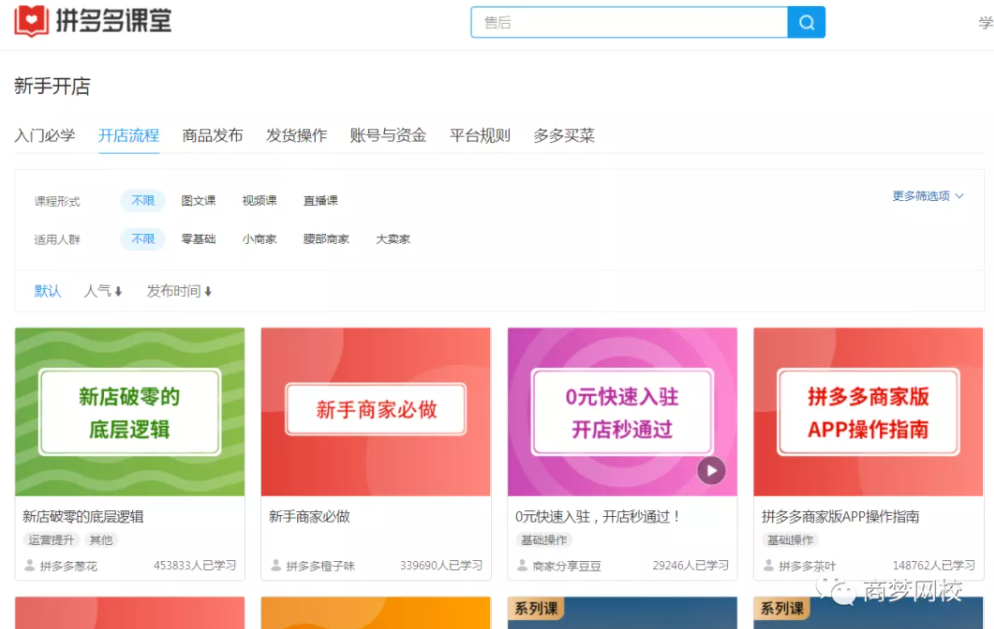The height and width of the screenshot is (629, 994).
Task: Sort courses by 默认 order
Action: click(x=48, y=291)
